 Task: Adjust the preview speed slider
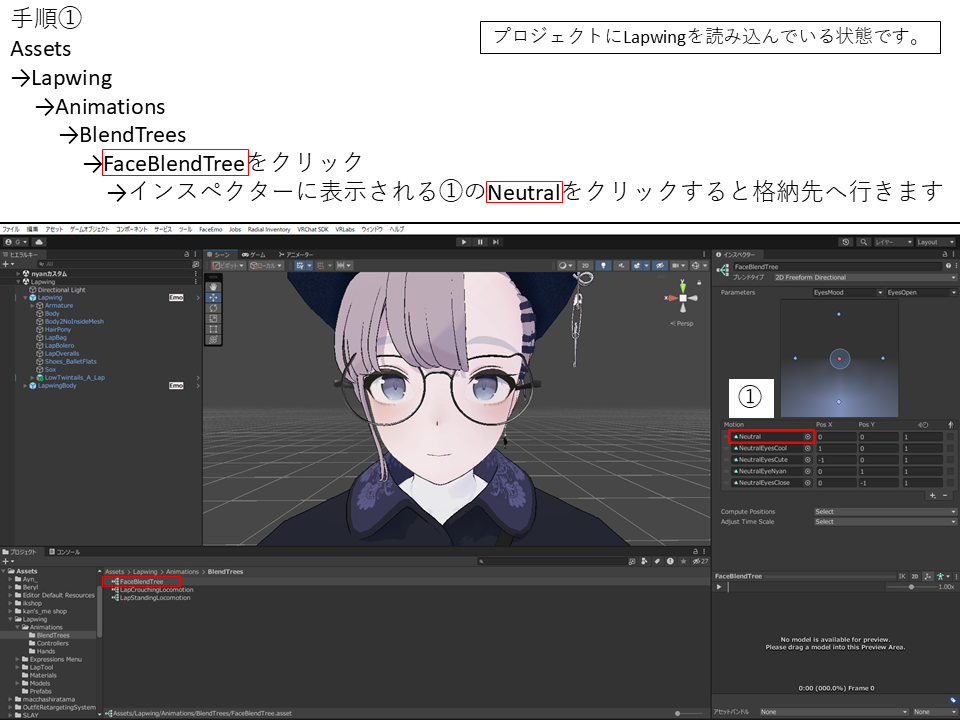pos(910,587)
